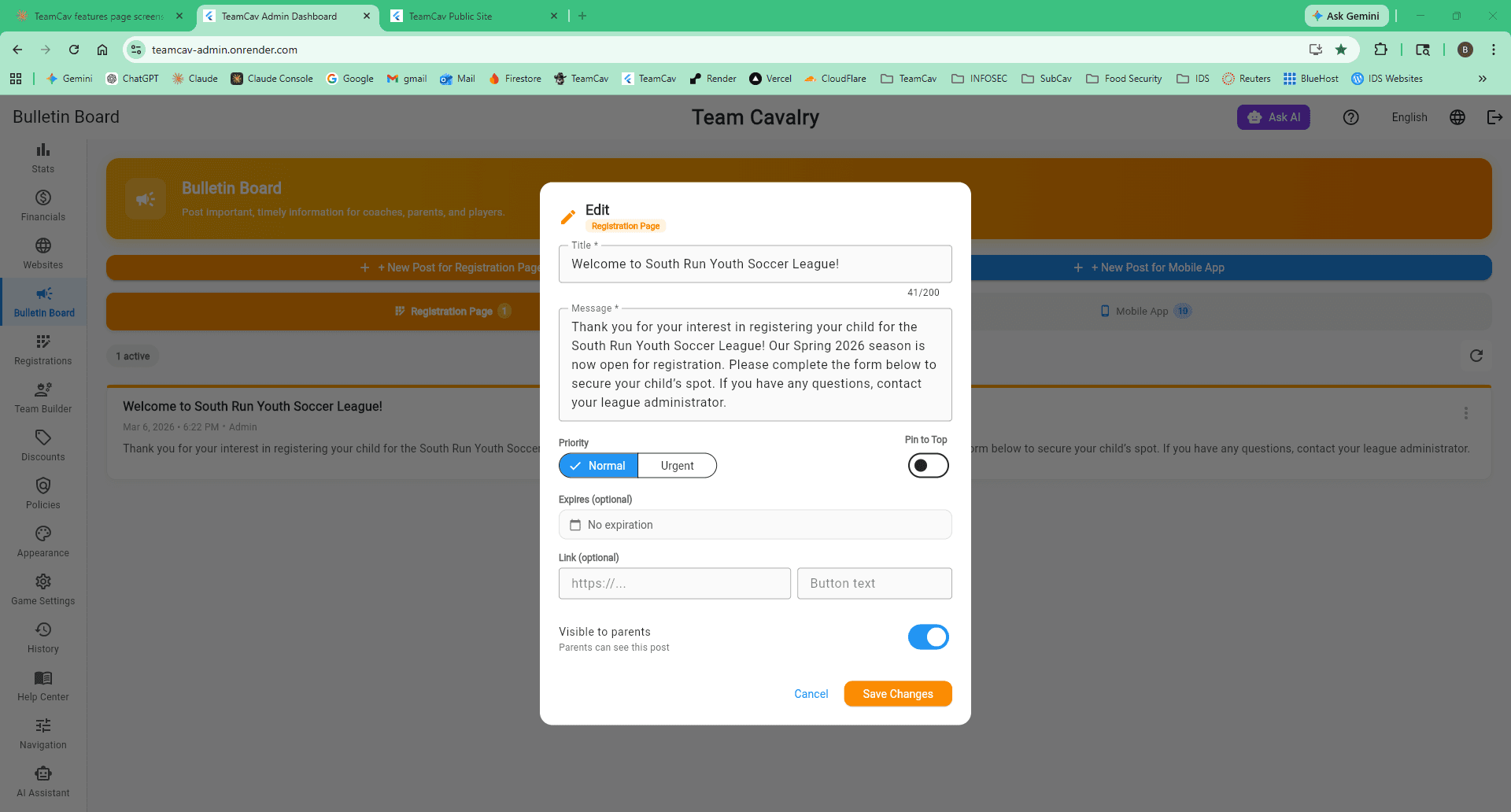Viewport: 1511px width, 812px height.
Task: Open the Stats sidebar icon
Action: tap(43, 157)
